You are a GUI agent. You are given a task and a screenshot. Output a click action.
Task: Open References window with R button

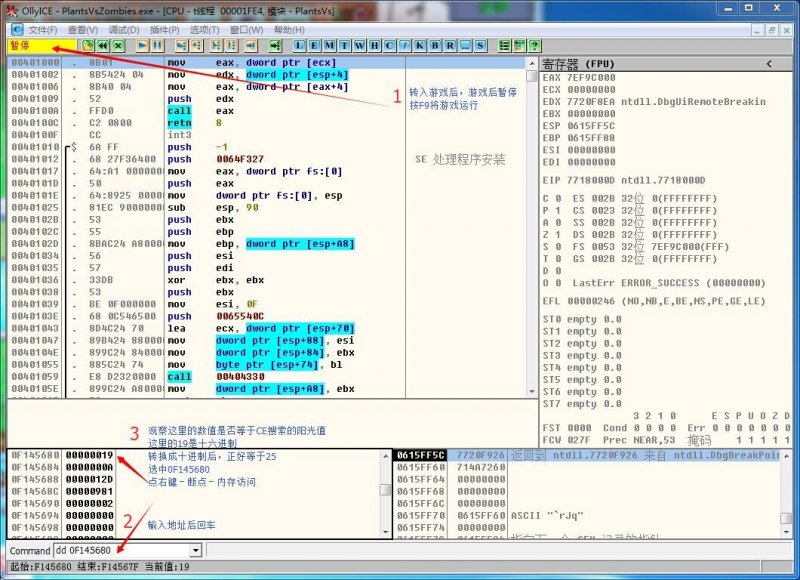click(450, 46)
